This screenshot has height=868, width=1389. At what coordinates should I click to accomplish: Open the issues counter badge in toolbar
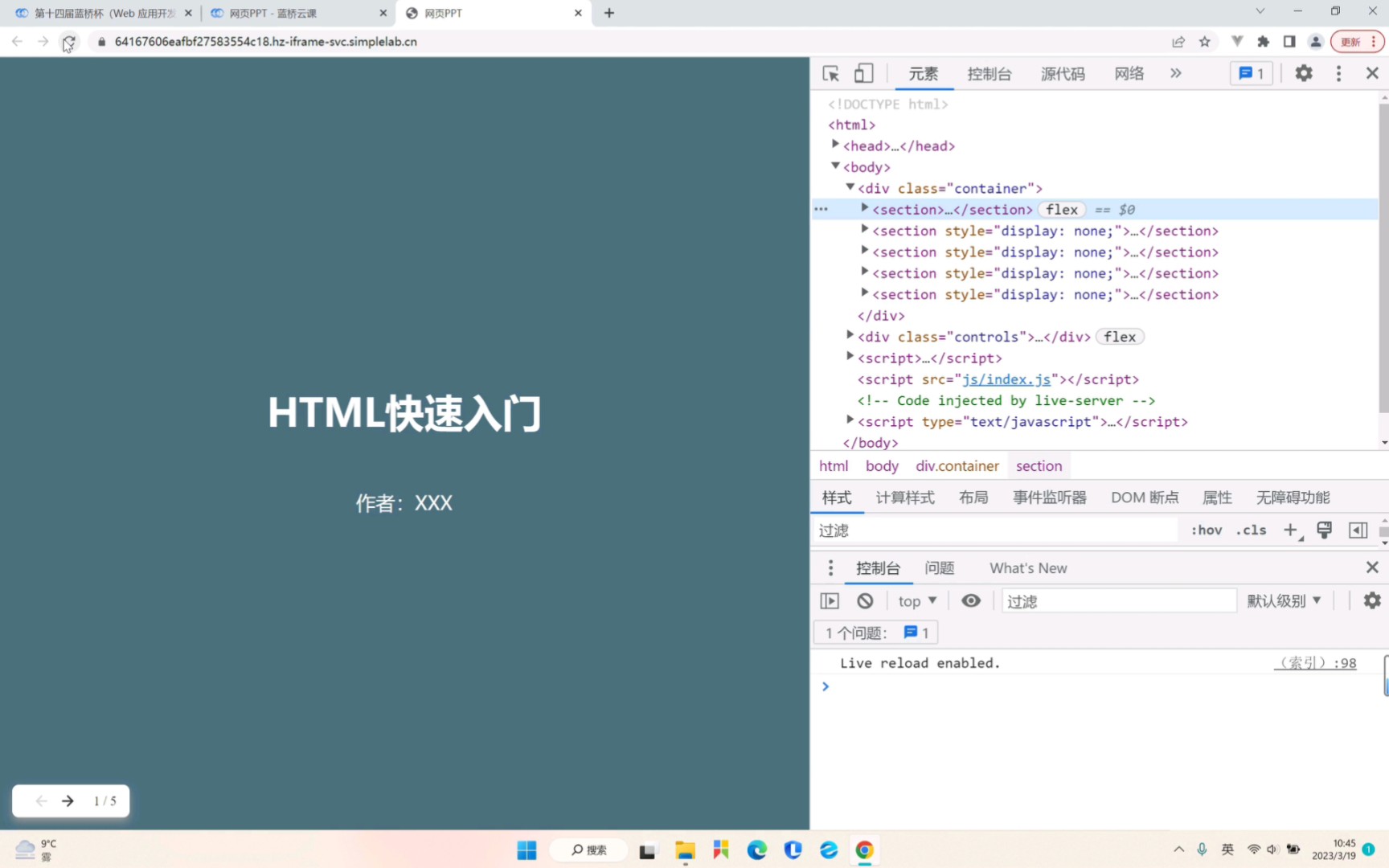click(1252, 73)
